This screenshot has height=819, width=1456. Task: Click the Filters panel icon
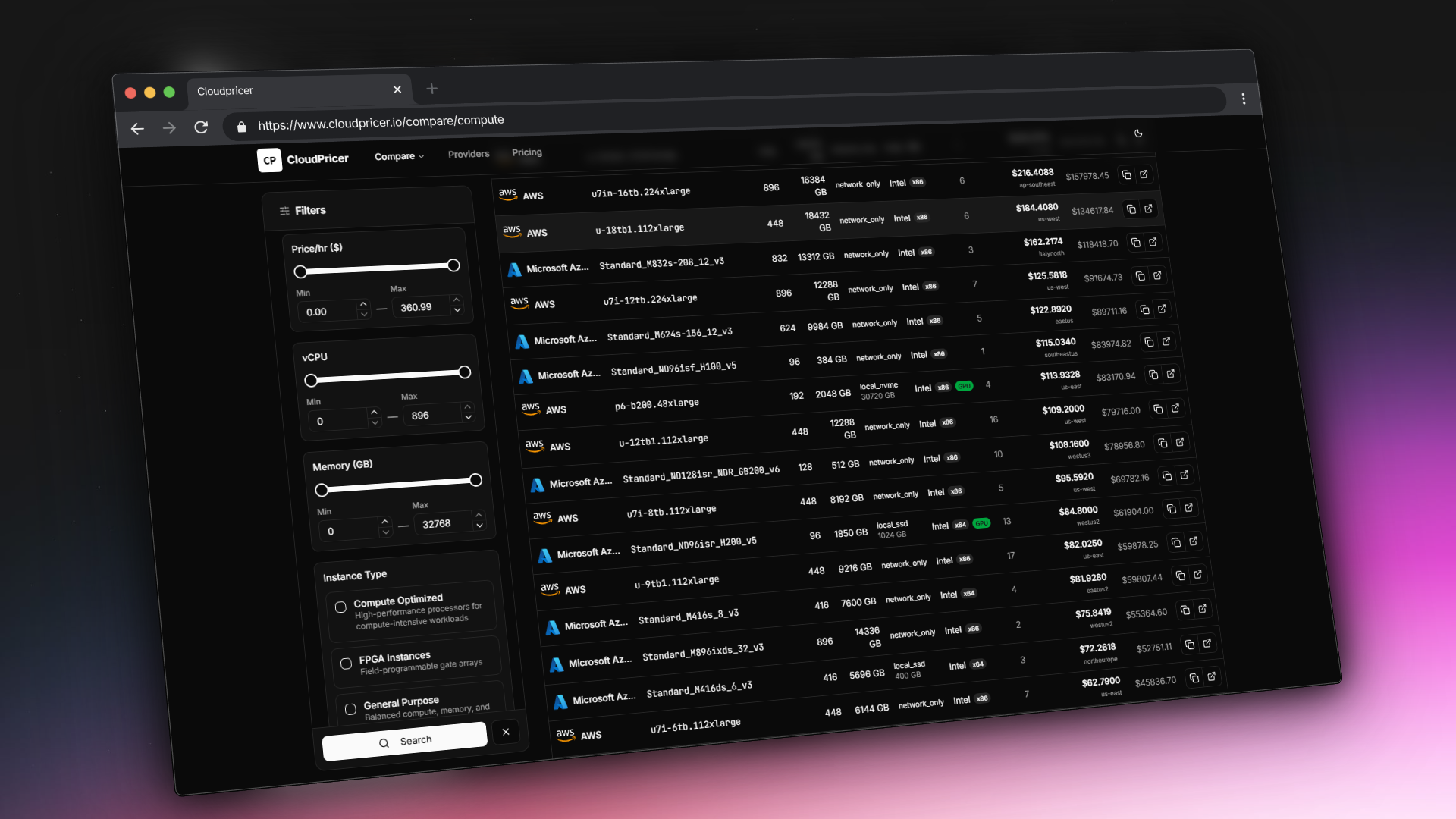point(284,210)
